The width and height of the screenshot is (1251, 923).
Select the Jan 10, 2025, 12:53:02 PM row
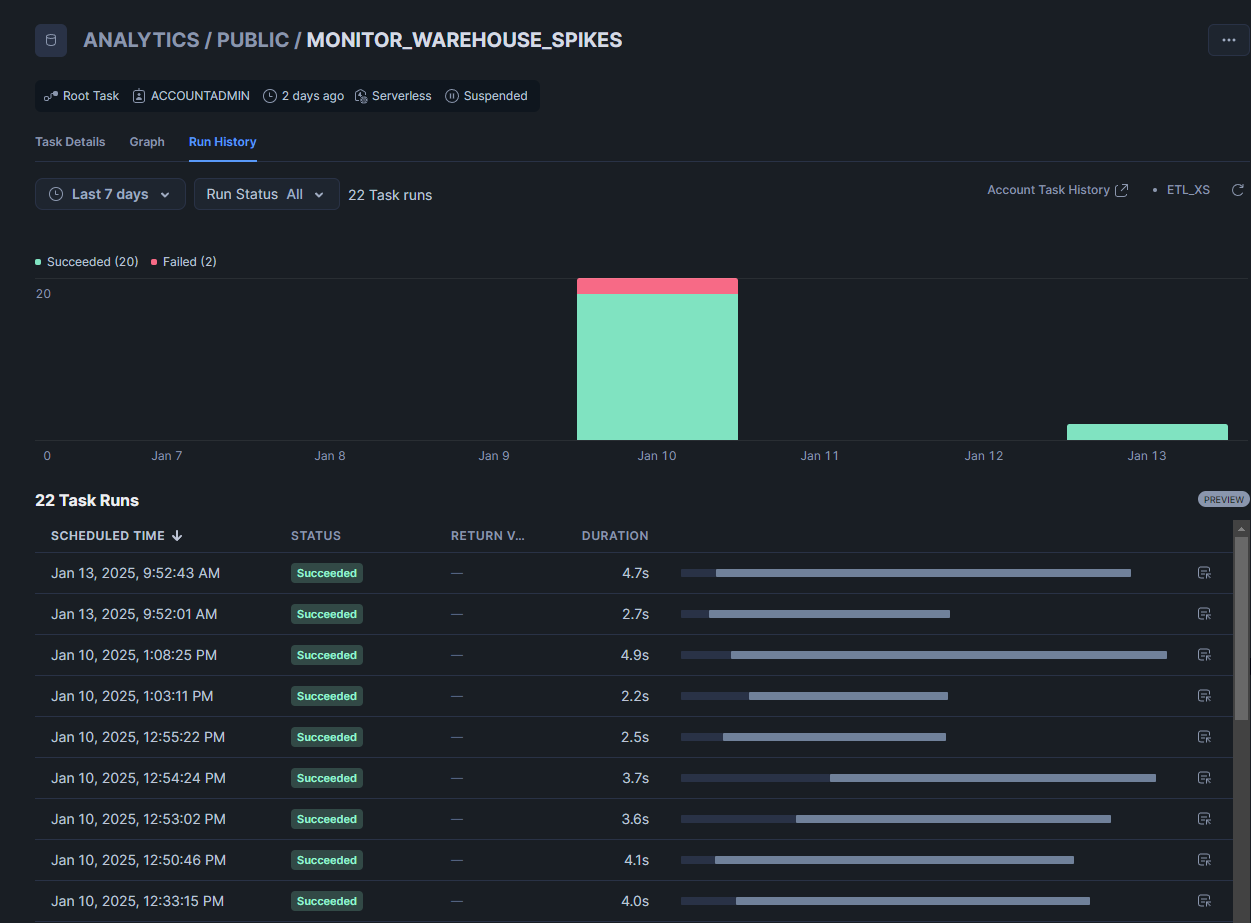tap(634, 819)
